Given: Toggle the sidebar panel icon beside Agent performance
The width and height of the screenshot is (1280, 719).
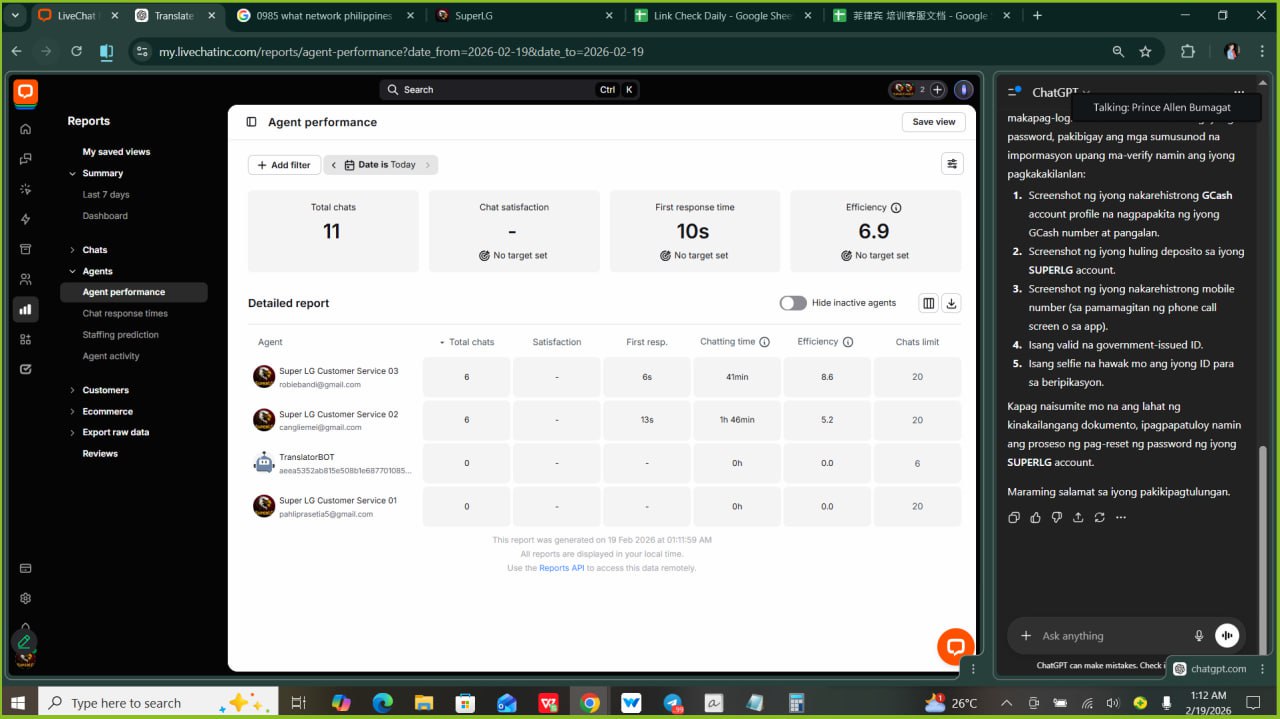Looking at the screenshot, I should click(x=251, y=122).
